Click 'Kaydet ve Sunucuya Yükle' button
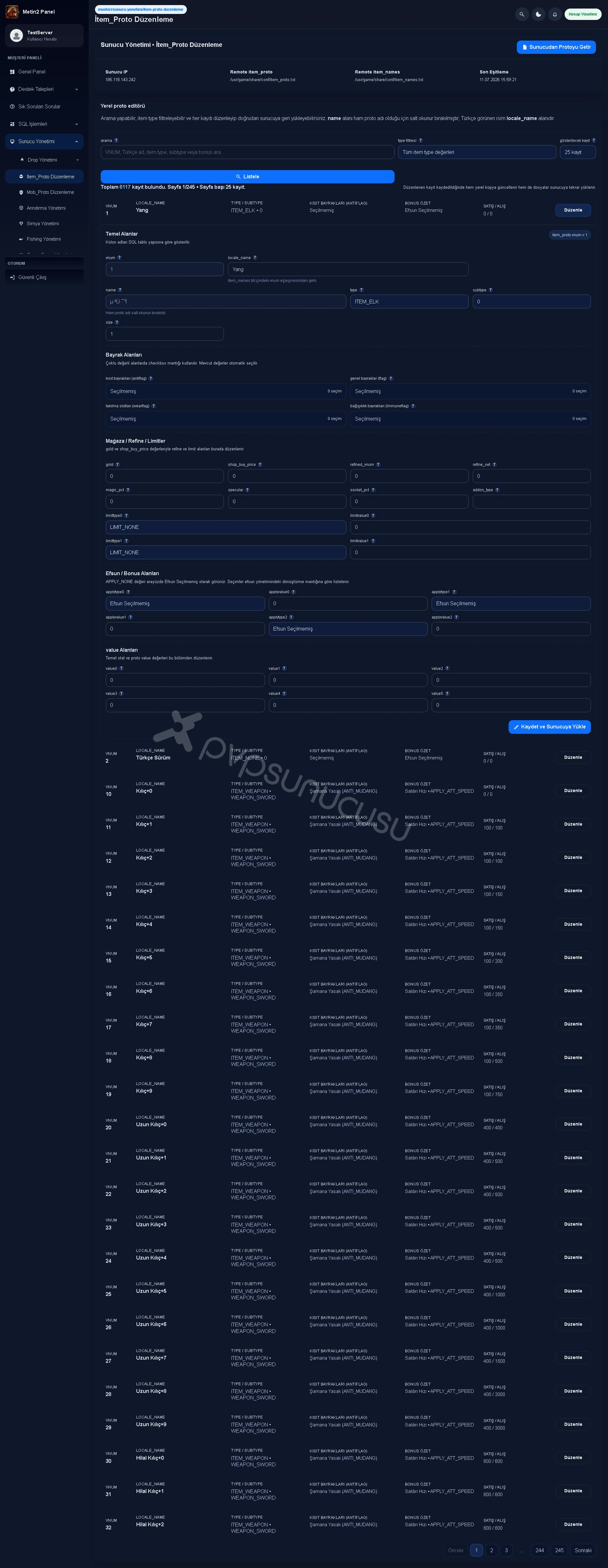The height and width of the screenshot is (1568, 608). 549,727
